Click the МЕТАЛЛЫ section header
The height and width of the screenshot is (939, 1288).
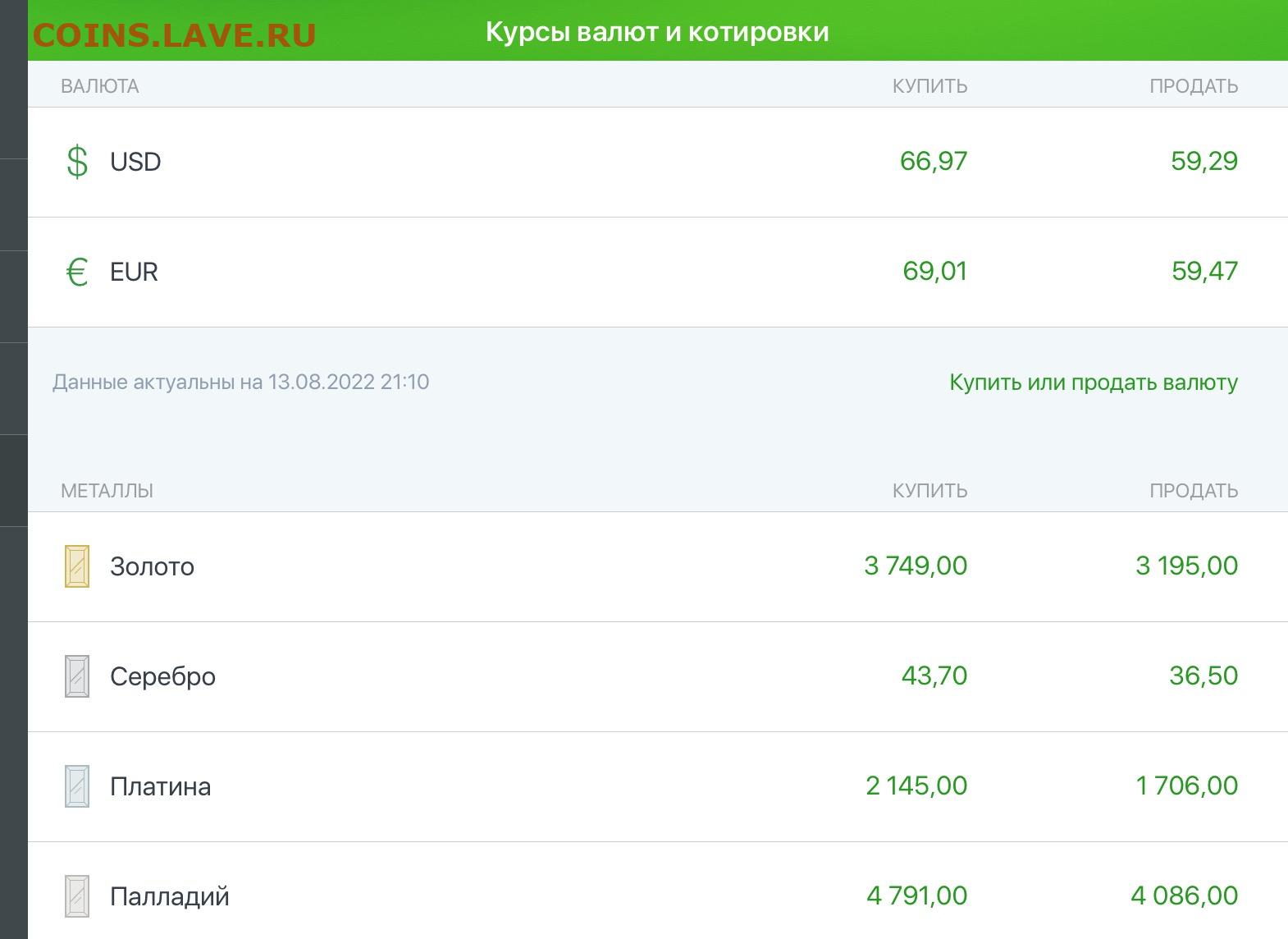(x=107, y=491)
